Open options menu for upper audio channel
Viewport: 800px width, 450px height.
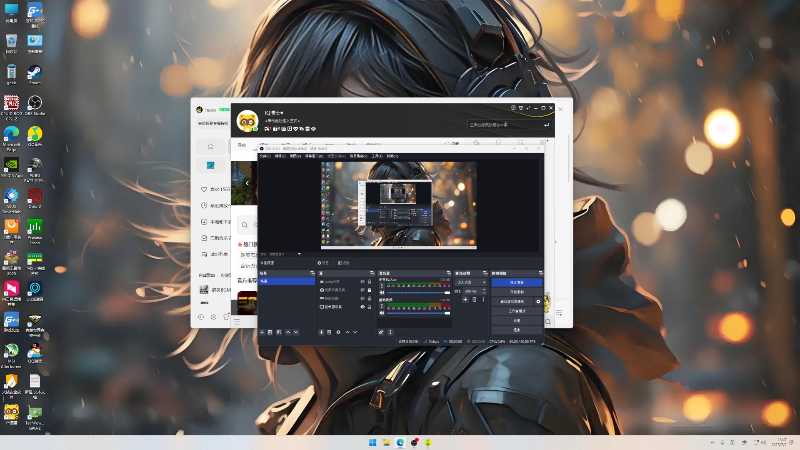tap(382, 285)
